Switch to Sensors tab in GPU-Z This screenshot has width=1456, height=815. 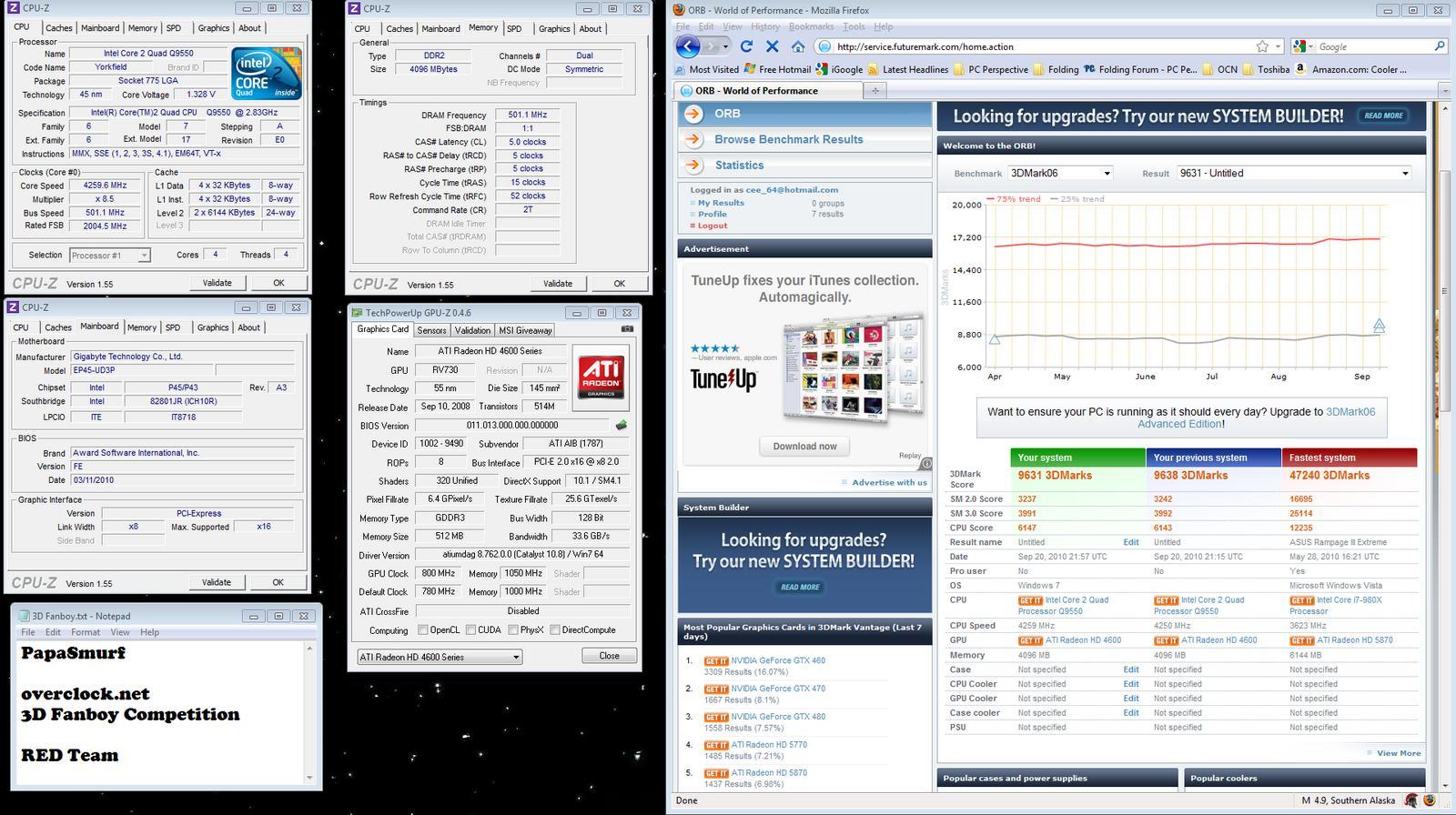coord(431,330)
